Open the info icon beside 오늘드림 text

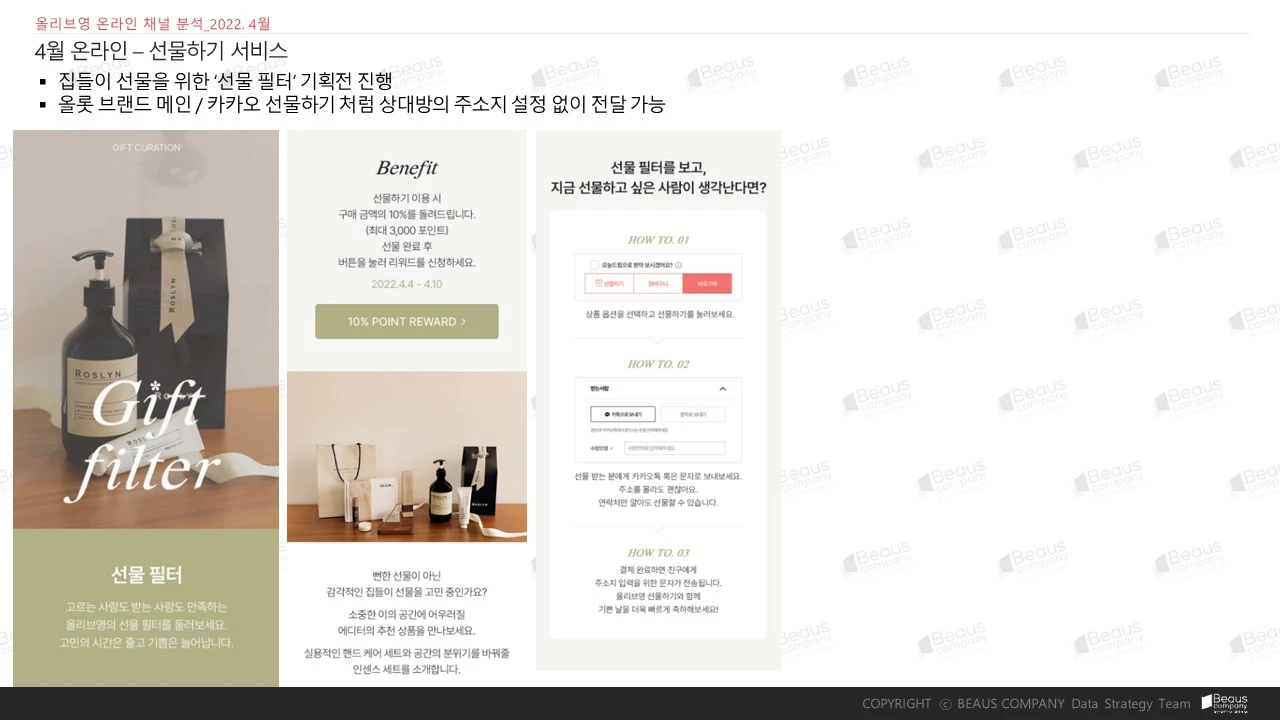pos(678,265)
